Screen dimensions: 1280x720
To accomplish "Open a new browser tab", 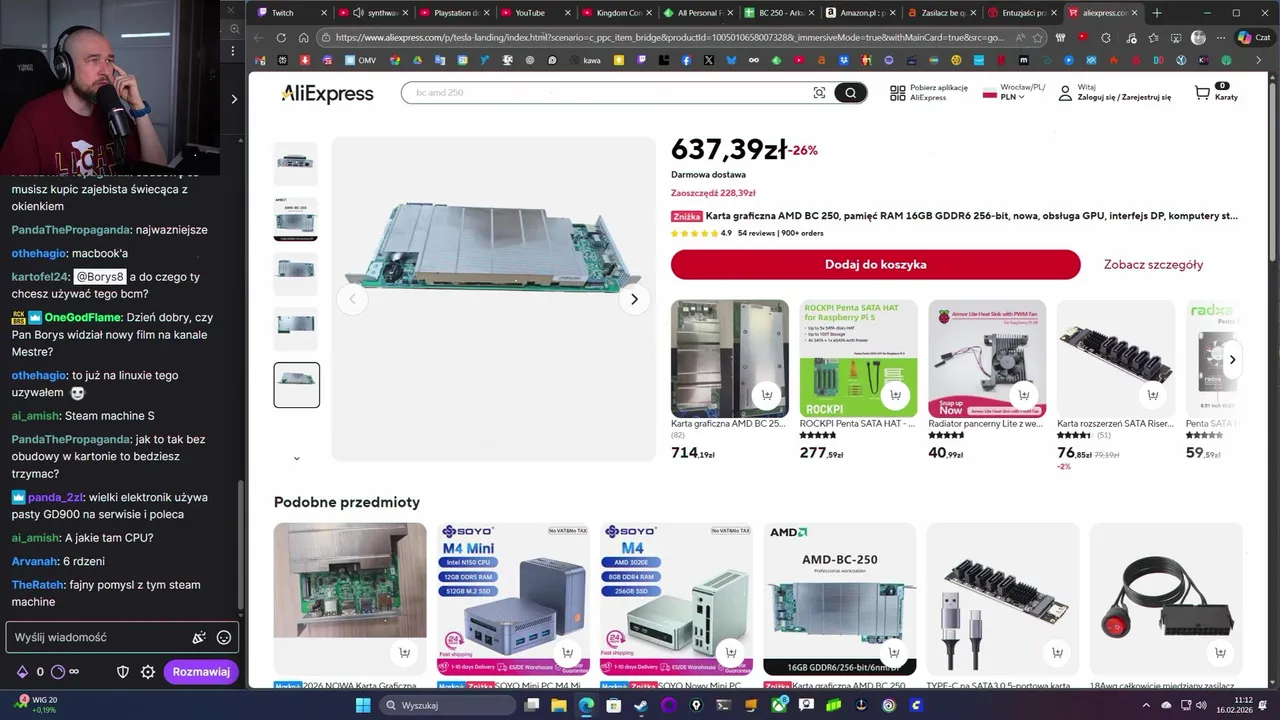I will [x=1157, y=13].
